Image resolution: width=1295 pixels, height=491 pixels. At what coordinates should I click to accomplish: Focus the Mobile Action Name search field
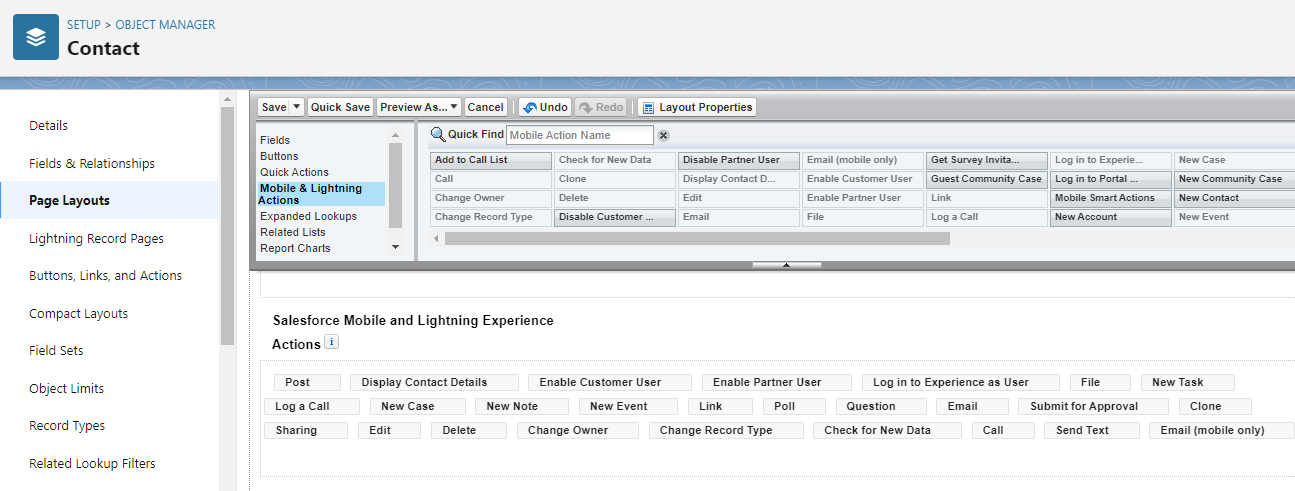pos(580,135)
